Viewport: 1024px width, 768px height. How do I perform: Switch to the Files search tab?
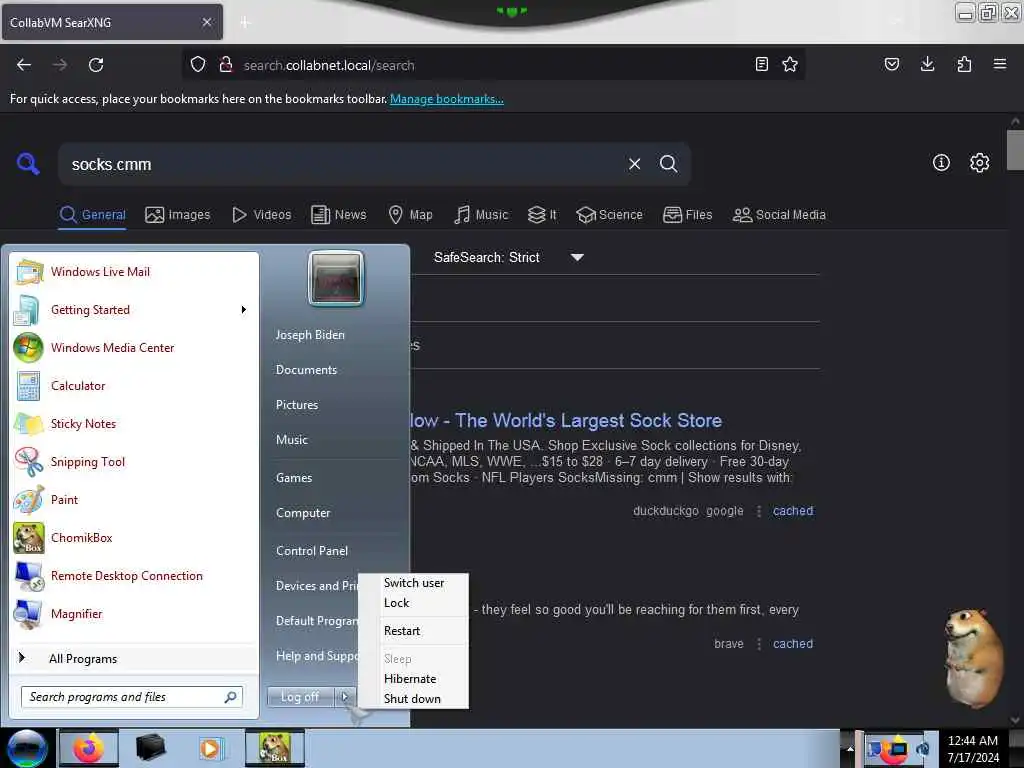click(687, 215)
